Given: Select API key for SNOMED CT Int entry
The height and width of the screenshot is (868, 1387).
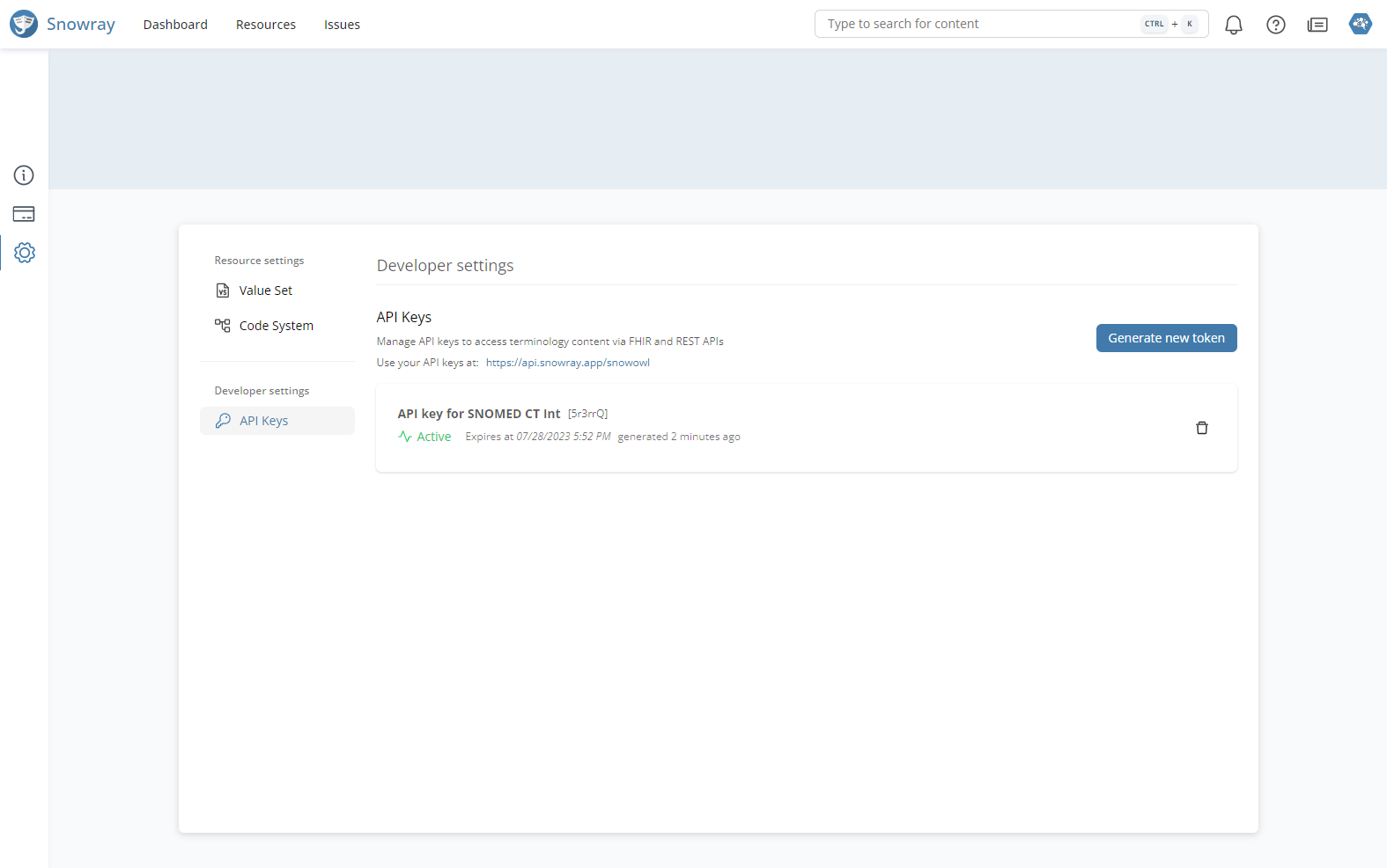Looking at the screenshot, I should pos(478,414).
